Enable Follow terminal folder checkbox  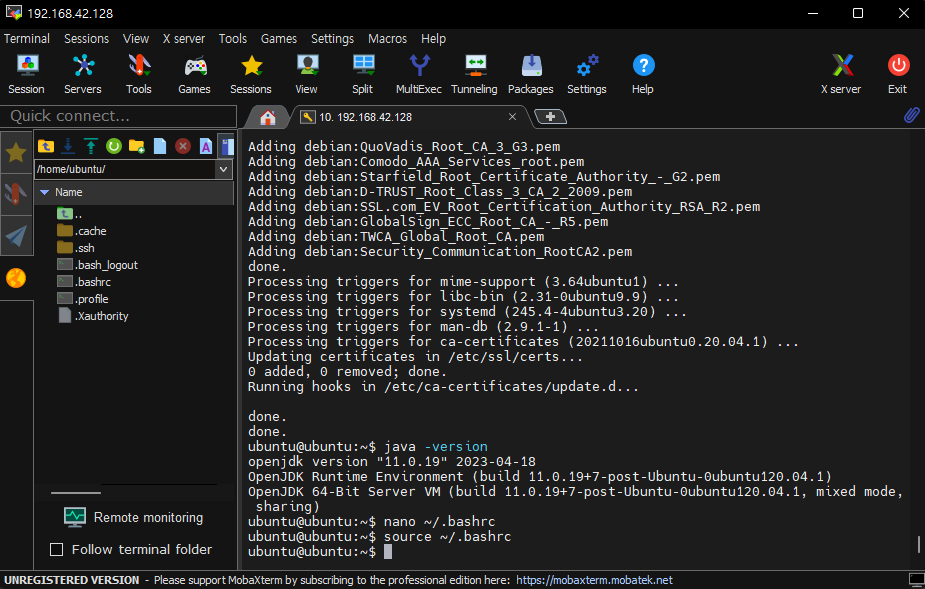point(57,549)
